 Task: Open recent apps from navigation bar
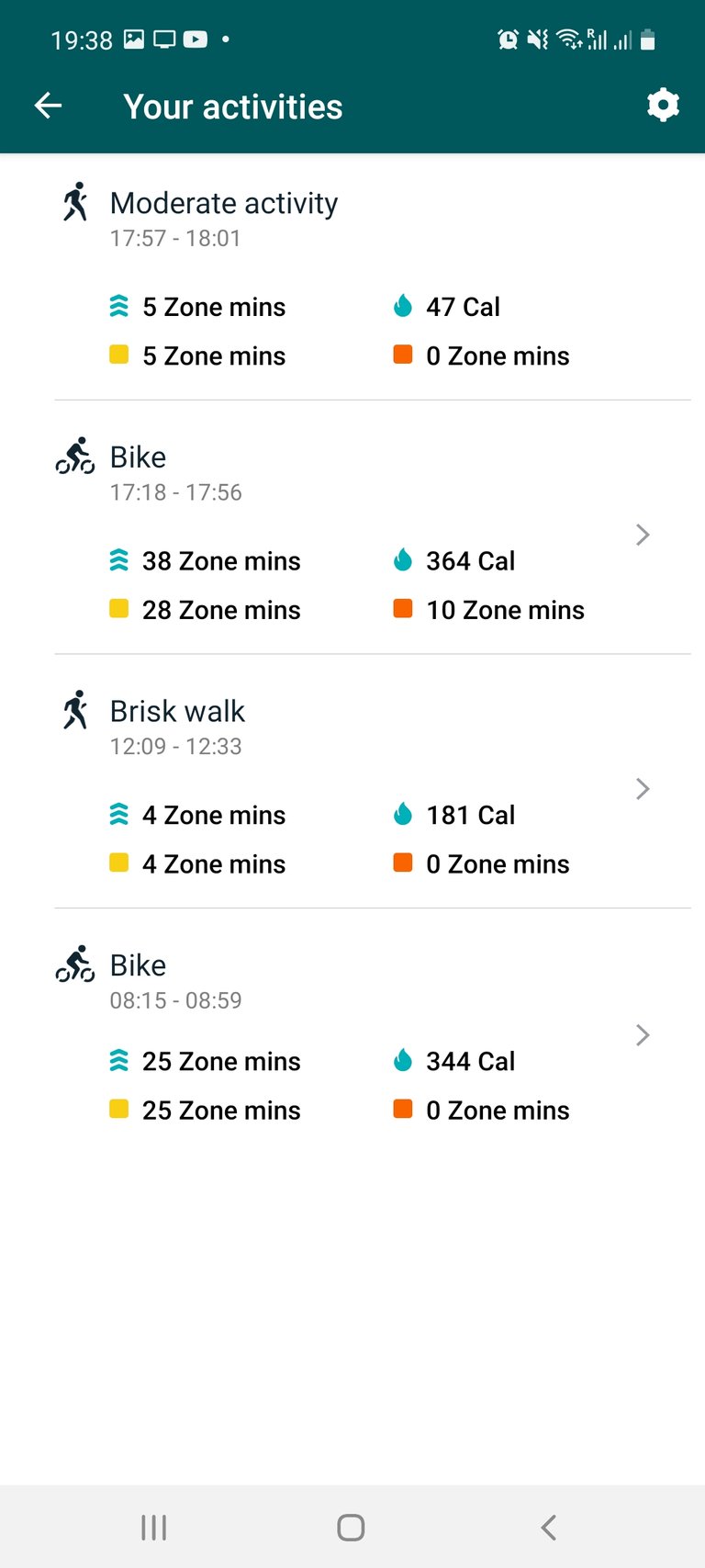tap(153, 1528)
